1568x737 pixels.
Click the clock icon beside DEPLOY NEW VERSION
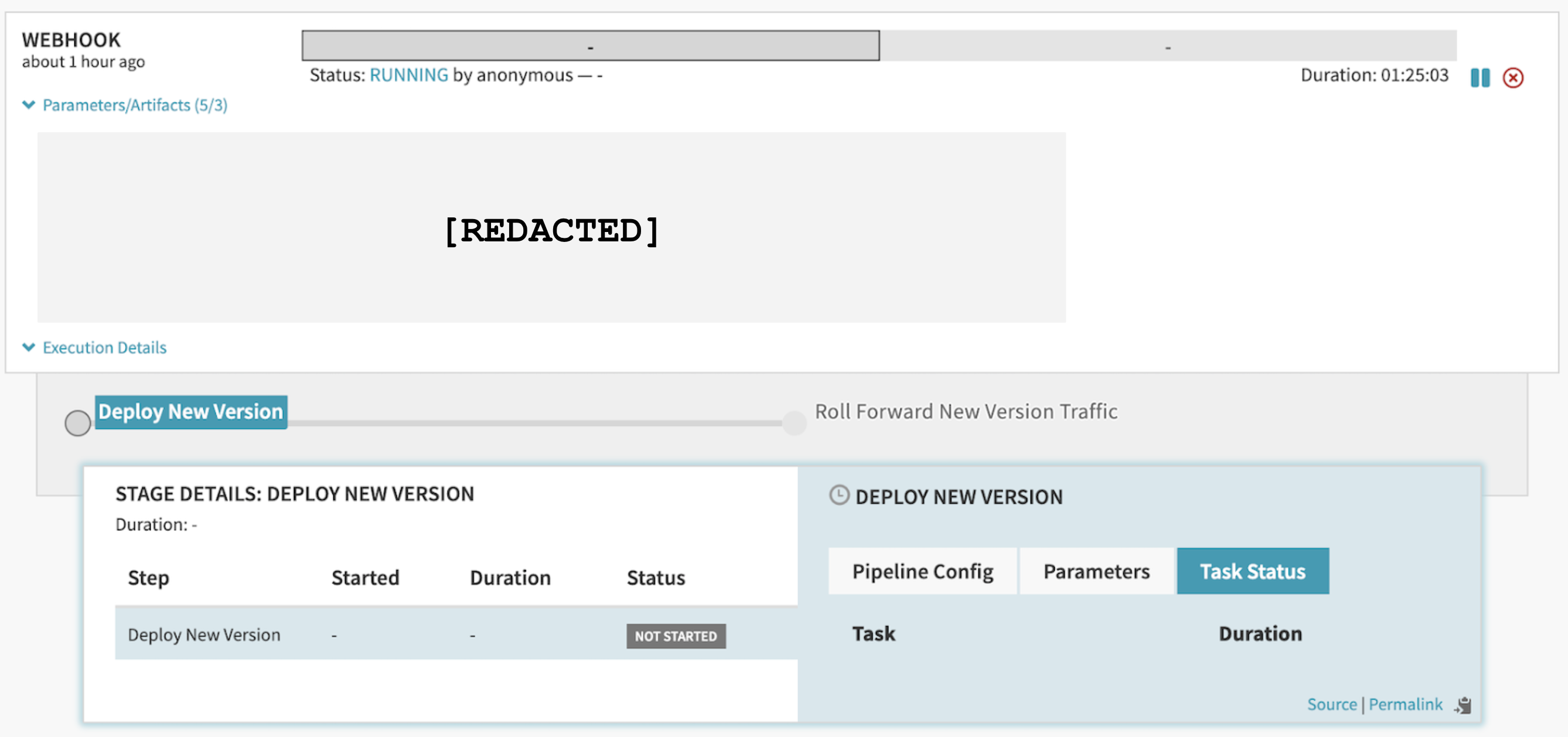(840, 496)
